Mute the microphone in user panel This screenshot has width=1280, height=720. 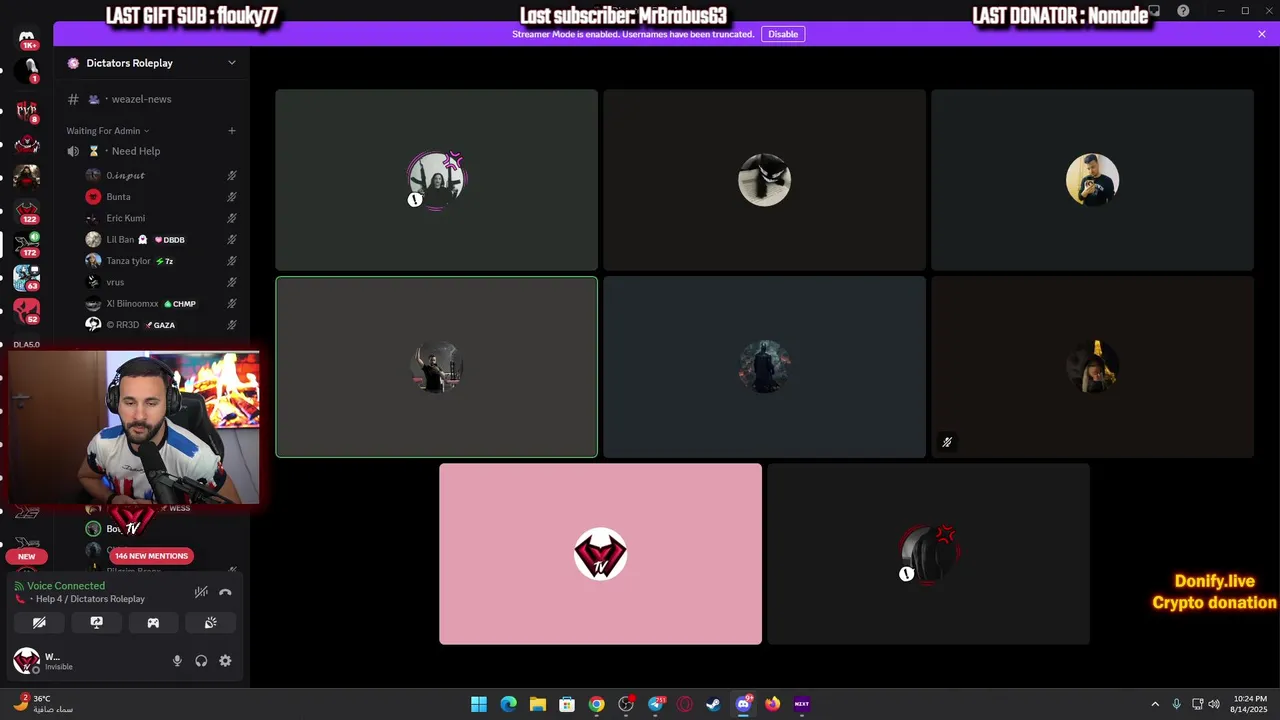177,661
